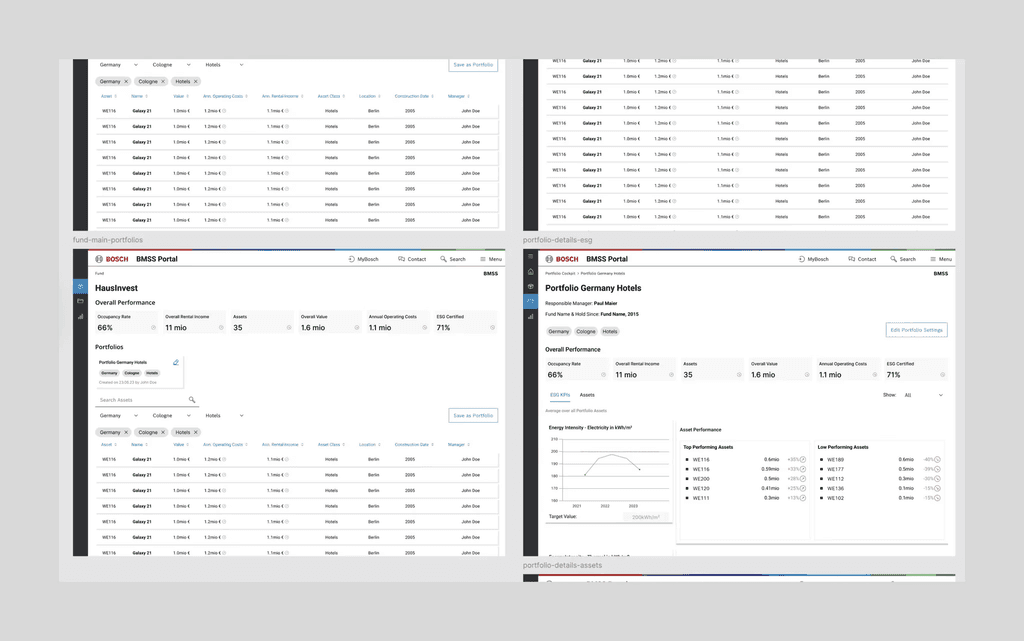Click the pencil edit icon on Portfolio Germany Hotels card

tap(176, 362)
